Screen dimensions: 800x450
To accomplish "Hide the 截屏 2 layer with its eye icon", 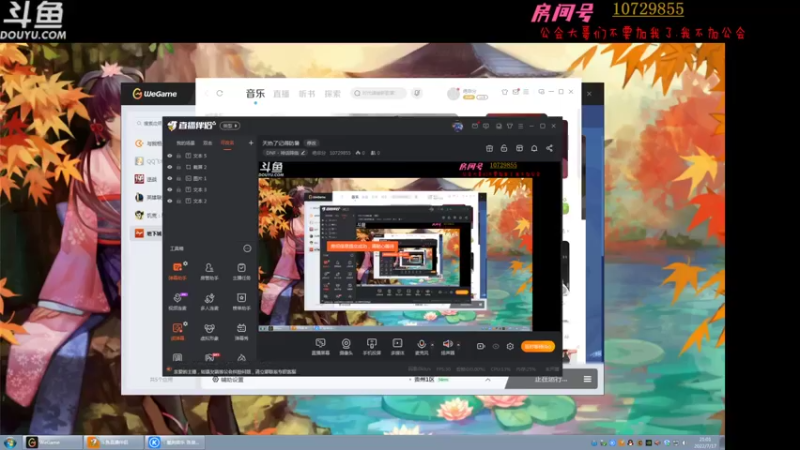I will click(x=170, y=167).
